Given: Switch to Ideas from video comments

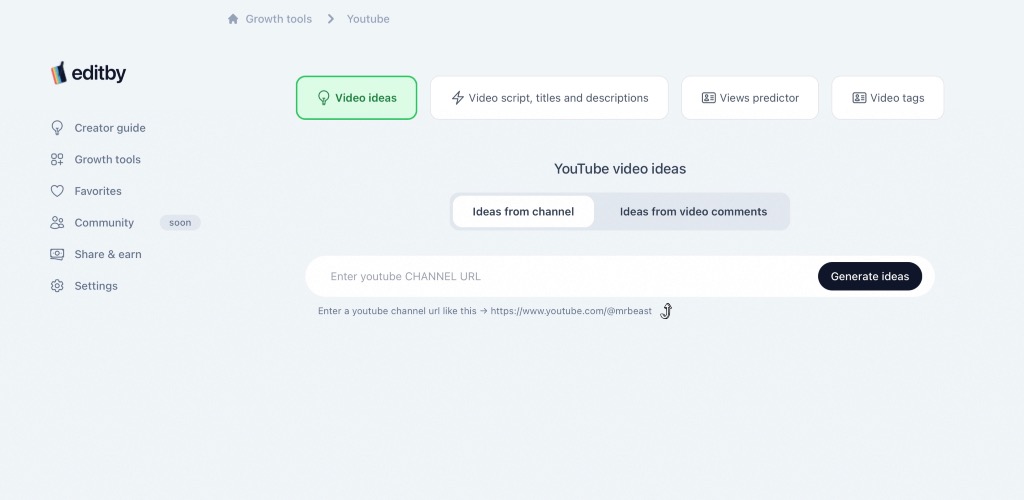Looking at the screenshot, I should coord(693,212).
